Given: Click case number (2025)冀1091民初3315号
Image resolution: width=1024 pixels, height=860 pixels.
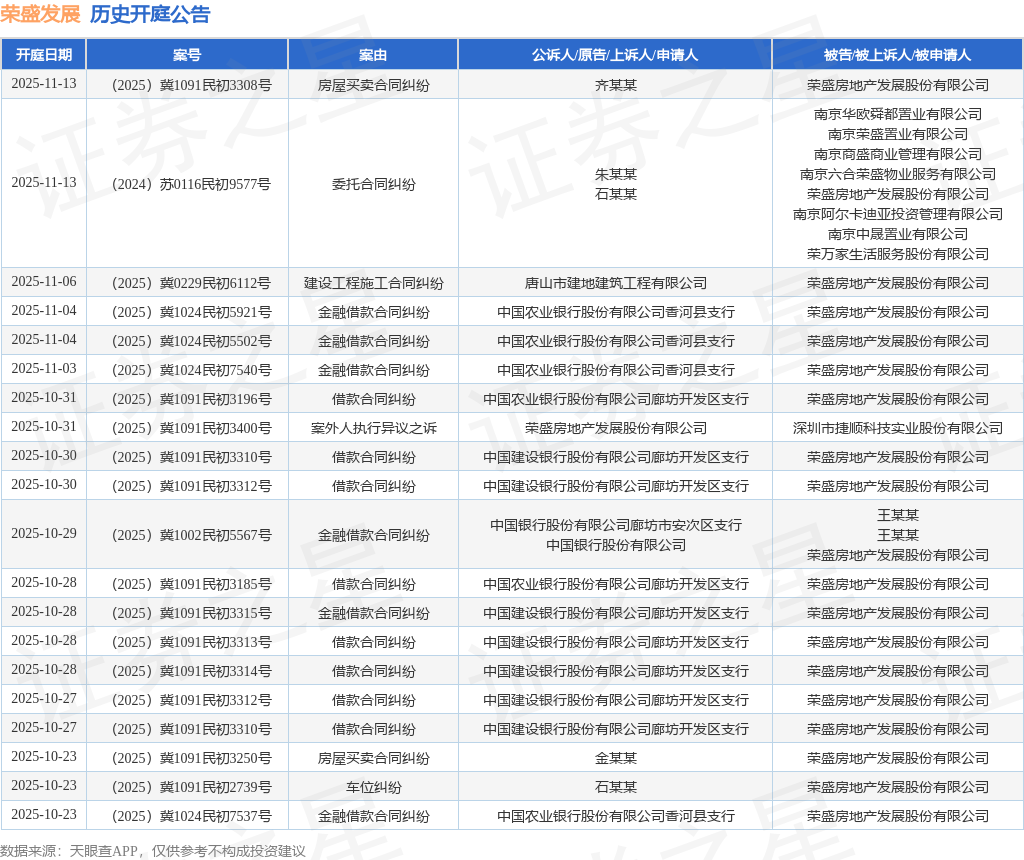Looking at the screenshot, I should 191,613.
